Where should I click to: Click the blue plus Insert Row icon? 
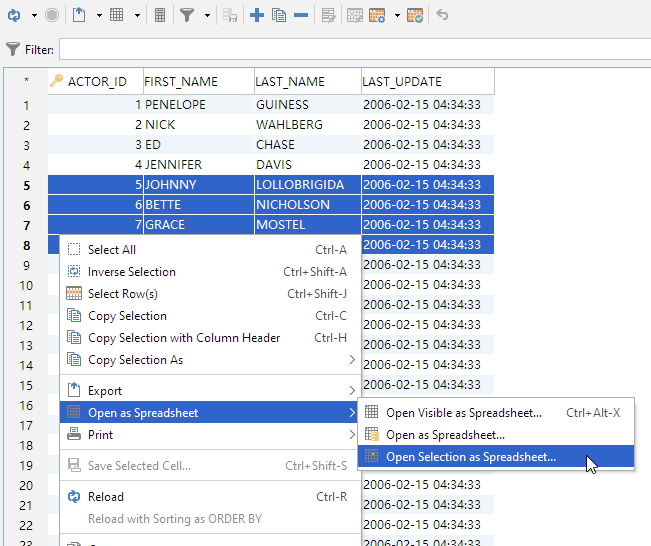tap(257, 15)
